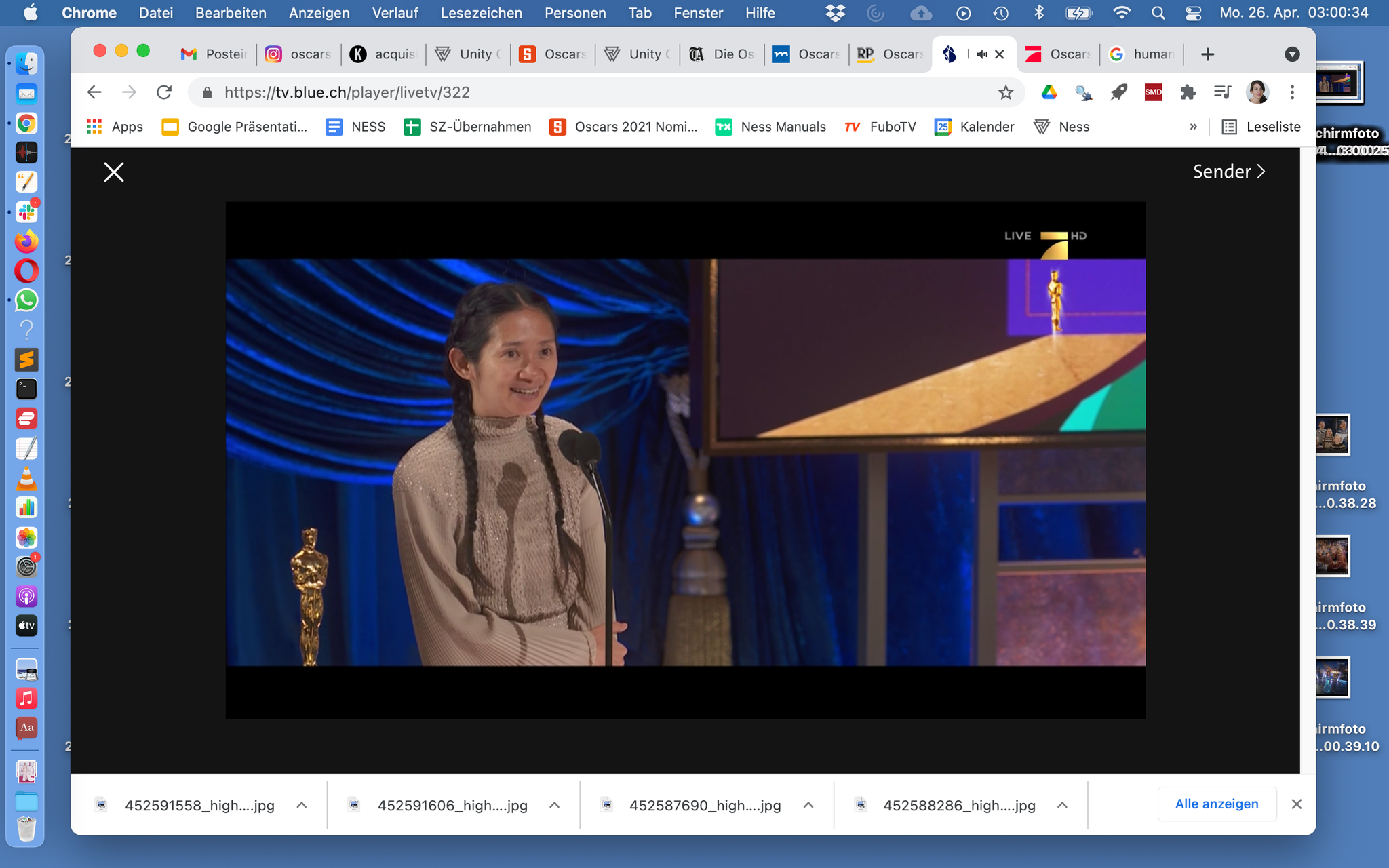
Task: Mute the playing tab's speaker icon
Action: pos(981,54)
